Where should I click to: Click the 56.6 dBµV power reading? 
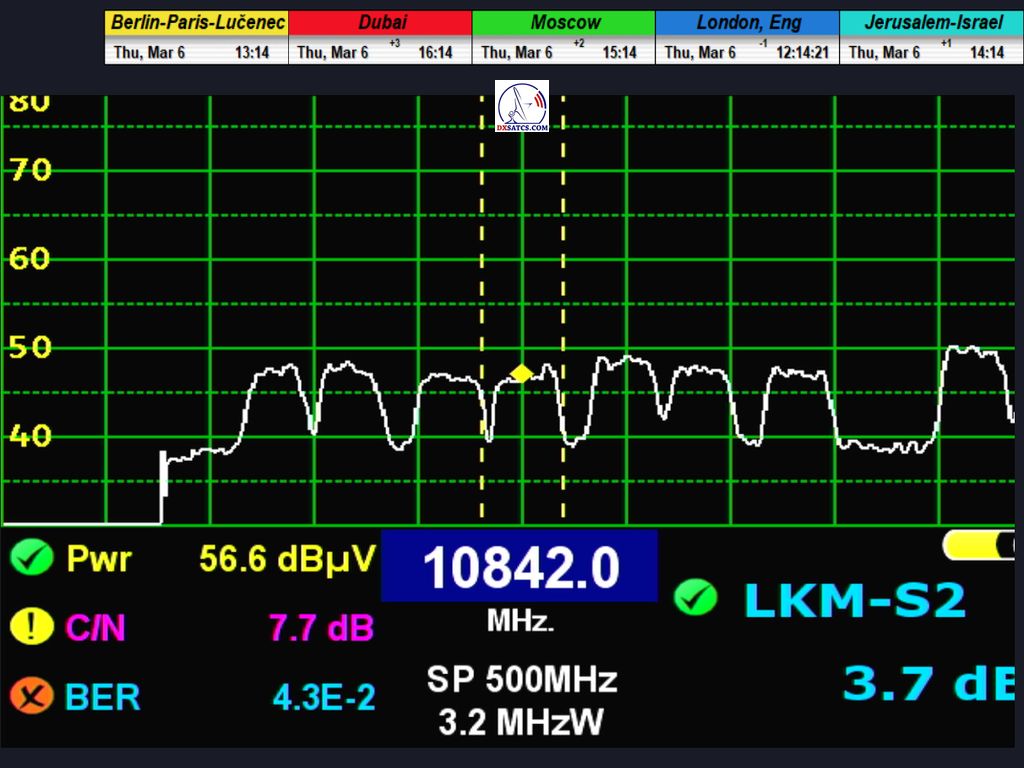287,558
